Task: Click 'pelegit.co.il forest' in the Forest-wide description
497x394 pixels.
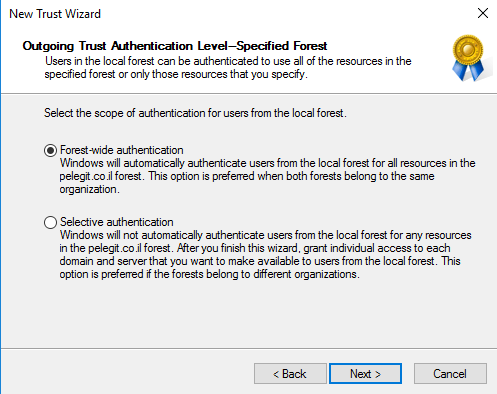Action: click(x=102, y=176)
